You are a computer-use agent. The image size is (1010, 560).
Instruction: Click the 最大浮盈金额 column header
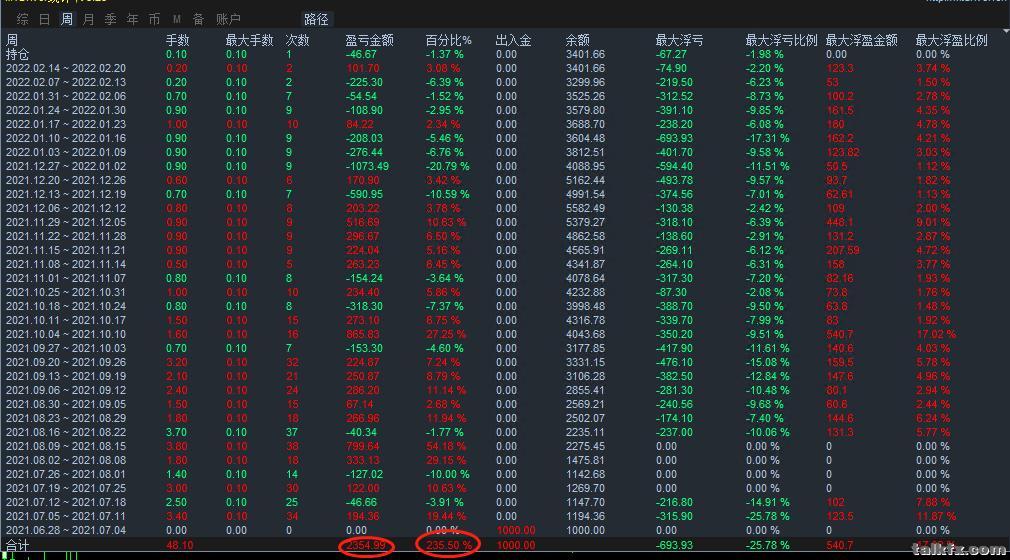tap(861, 40)
